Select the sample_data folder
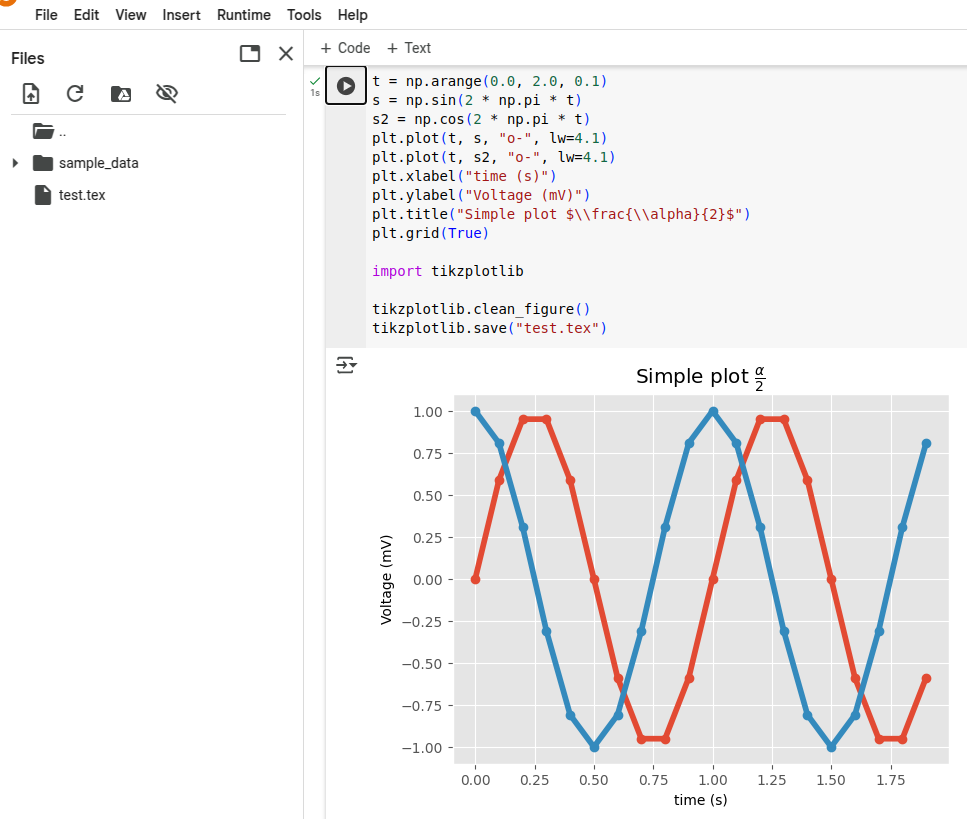 pos(98,163)
